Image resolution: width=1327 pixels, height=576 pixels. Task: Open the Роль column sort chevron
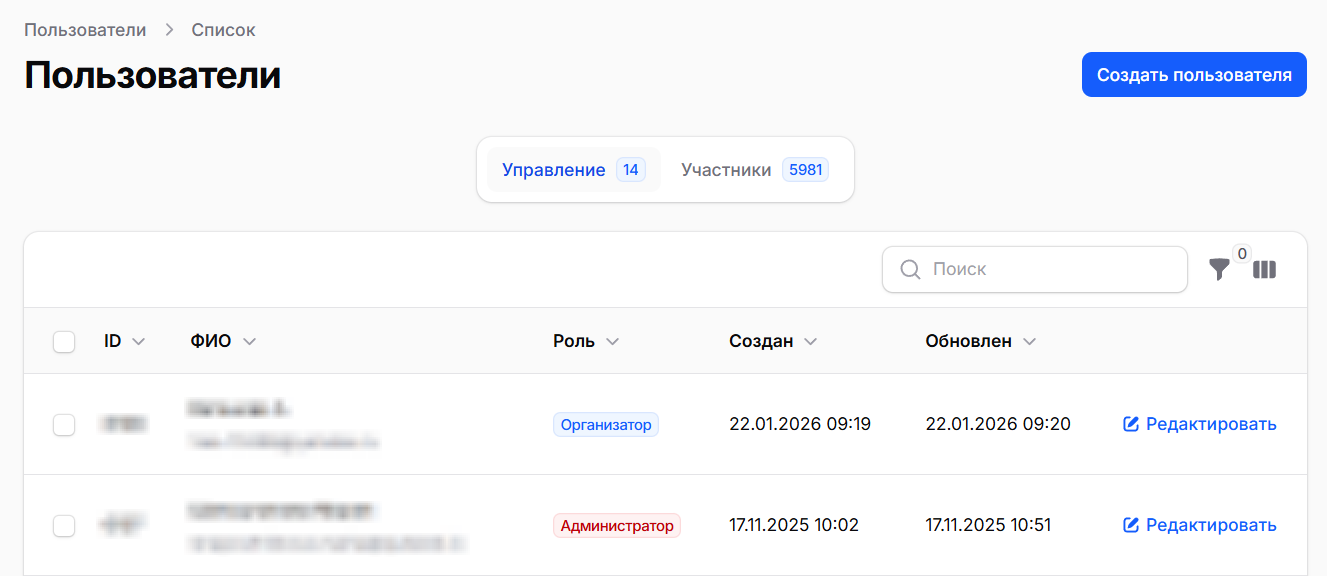point(612,342)
